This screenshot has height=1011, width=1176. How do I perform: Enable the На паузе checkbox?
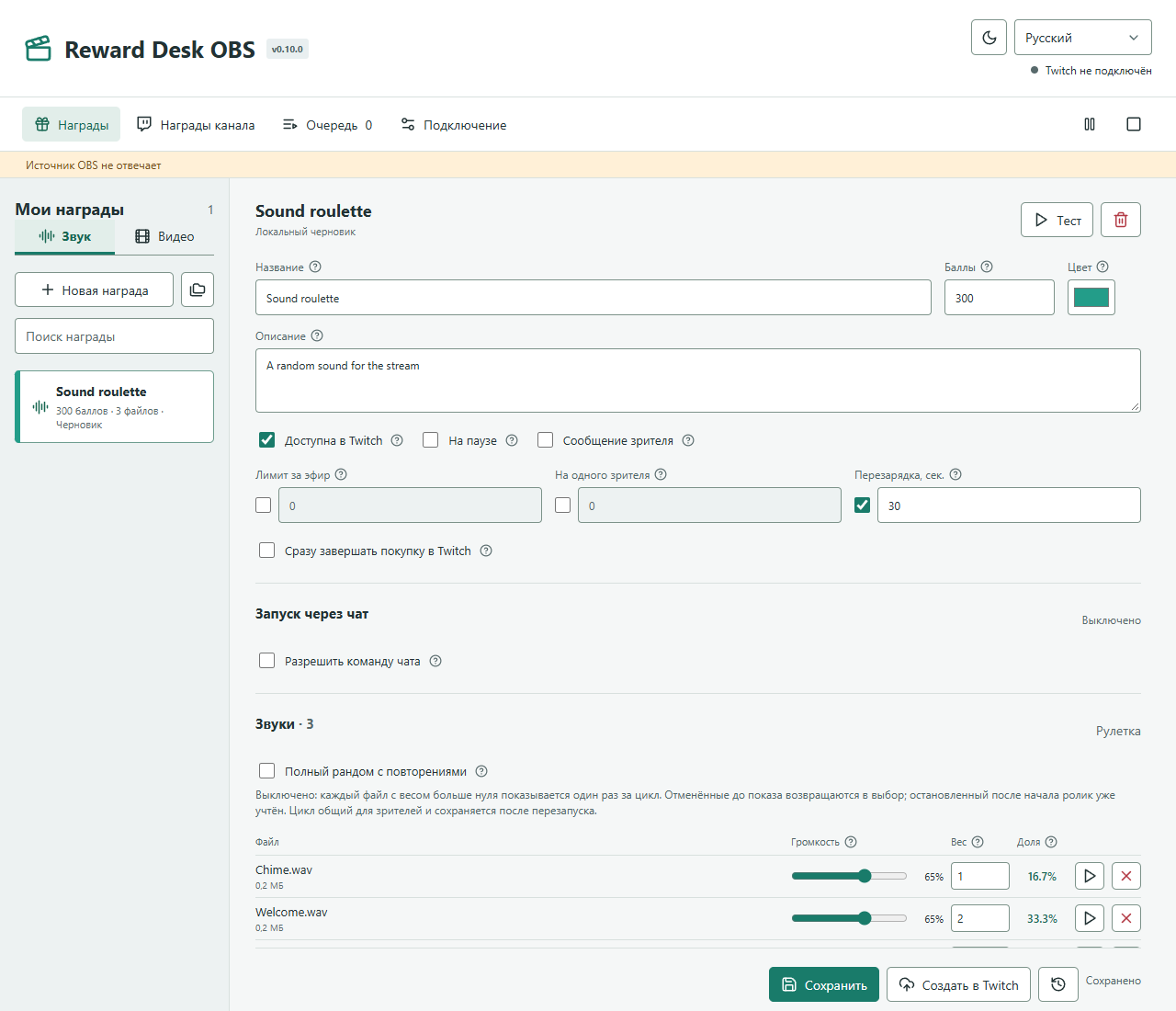pyautogui.click(x=430, y=440)
